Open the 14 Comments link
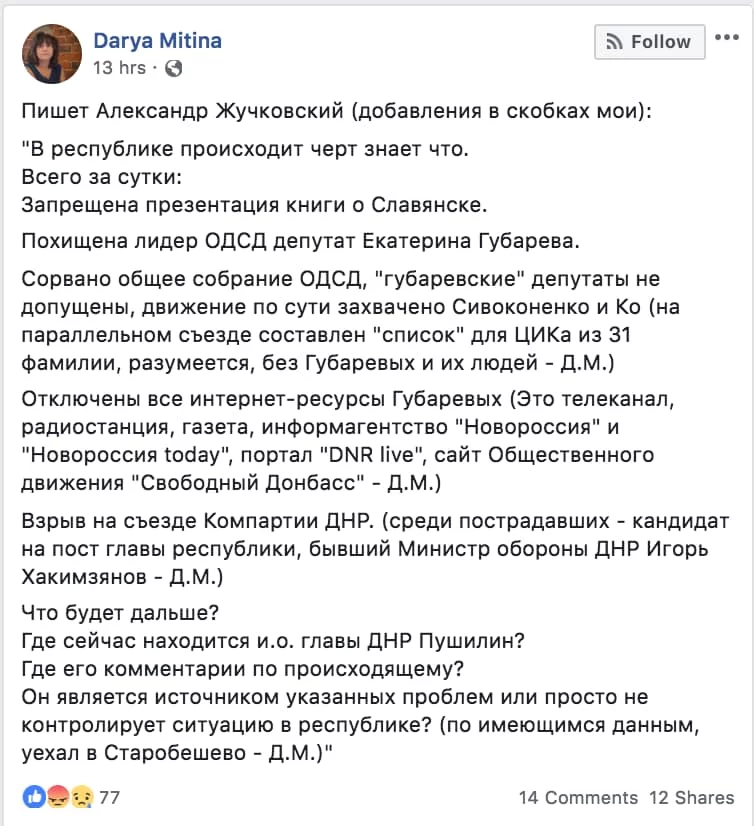Screen dimensions: 754x826 (578, 798)
